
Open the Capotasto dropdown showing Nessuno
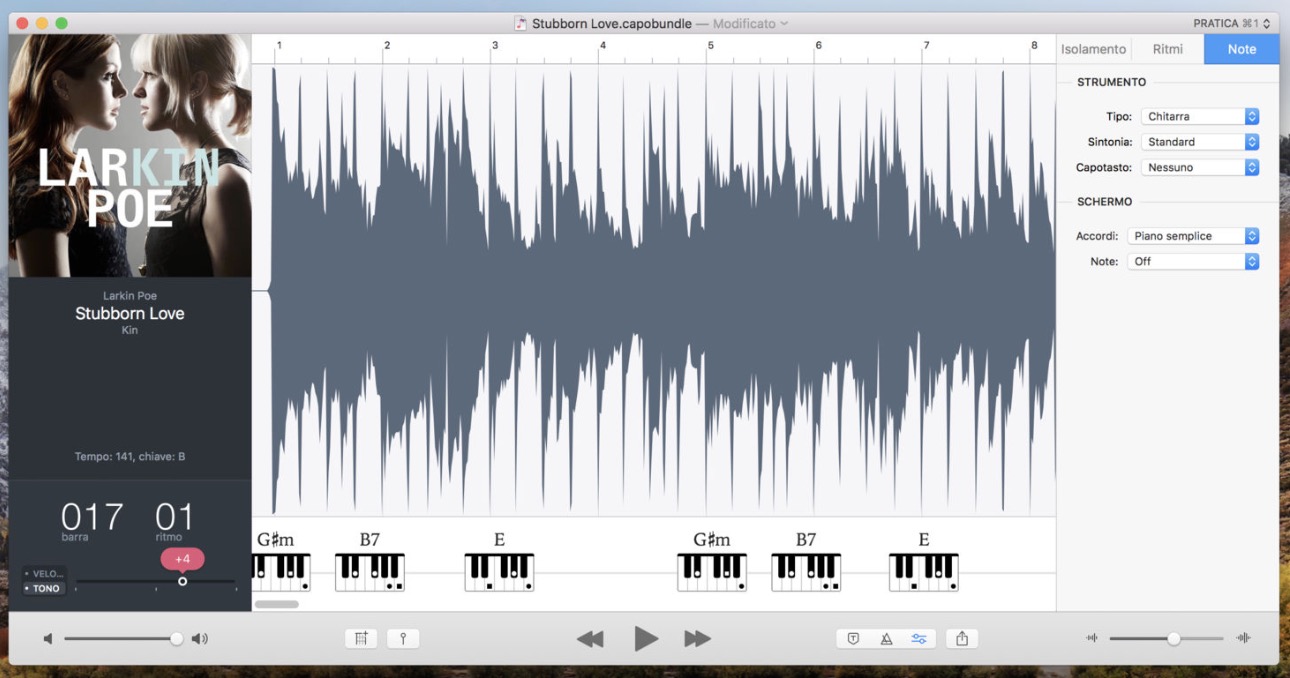point(1200,168)
